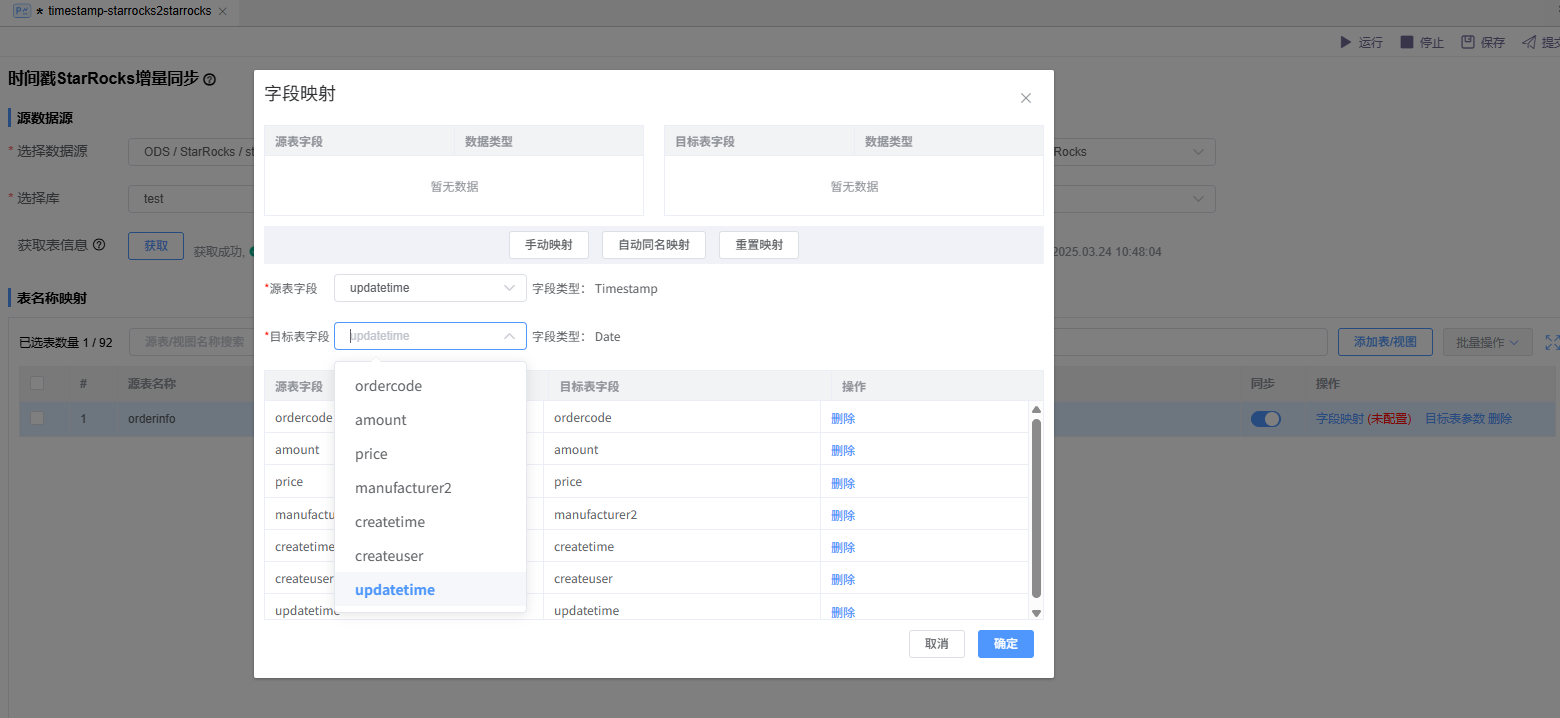Click the Run (运行) play icon

pos(1345,42)
